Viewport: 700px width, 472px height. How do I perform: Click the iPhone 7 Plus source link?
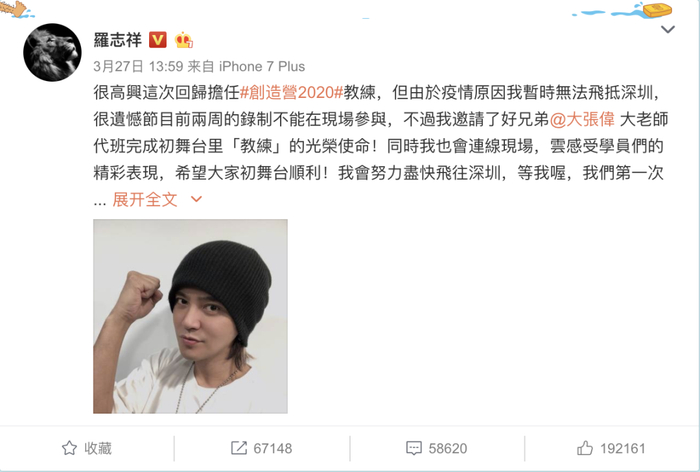tap(262, 67)
